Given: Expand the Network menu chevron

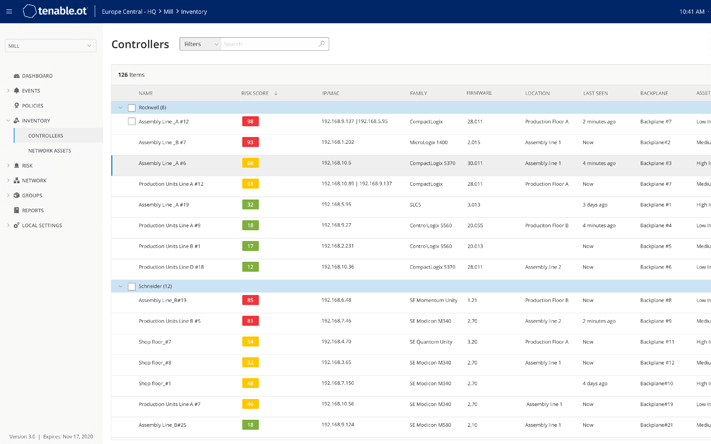Looking at the screenshot, I should pyautogui.click(x=8, y=181).
